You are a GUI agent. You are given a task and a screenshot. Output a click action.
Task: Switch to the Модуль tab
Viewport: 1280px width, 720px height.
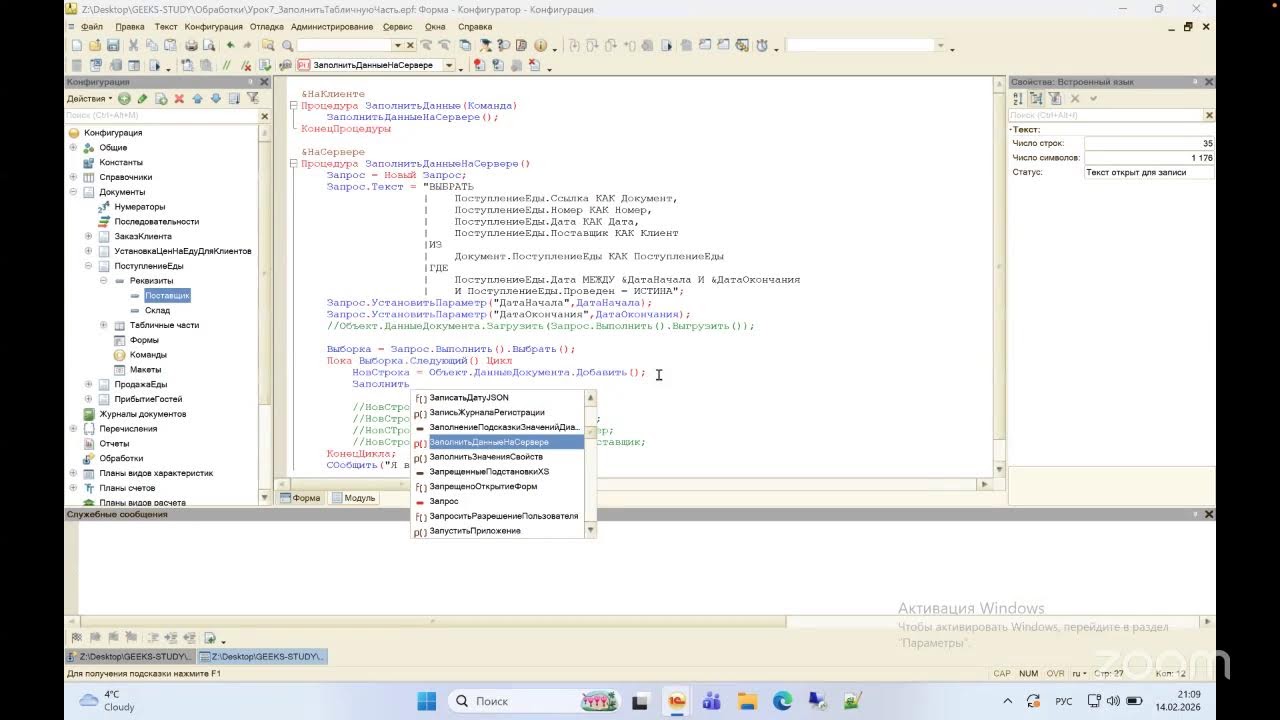[x=353, y=498]
